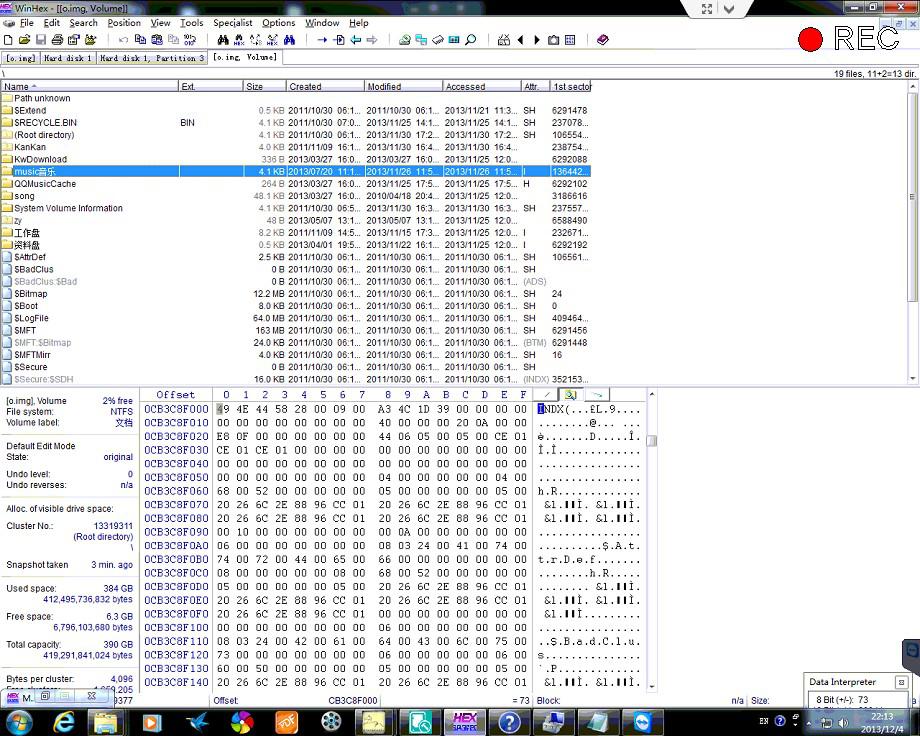Click the (Root directory) link in info panel
Image resolution: width=920 pixels, height=736 pixels.
tap(103, 536)
